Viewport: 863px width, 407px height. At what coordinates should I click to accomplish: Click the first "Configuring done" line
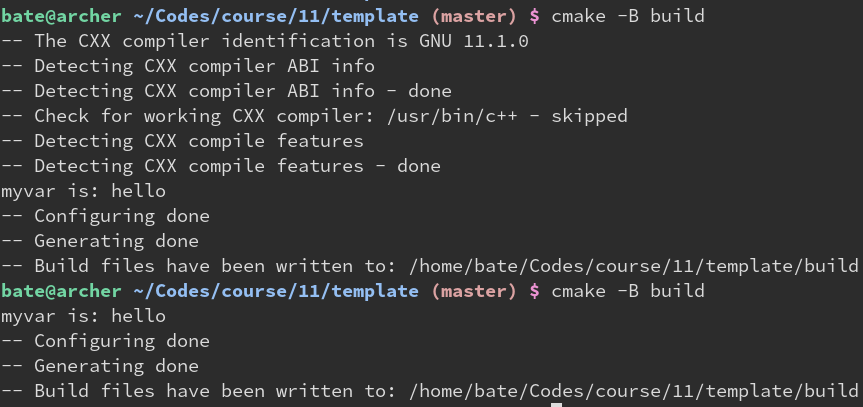pos(121,216)
